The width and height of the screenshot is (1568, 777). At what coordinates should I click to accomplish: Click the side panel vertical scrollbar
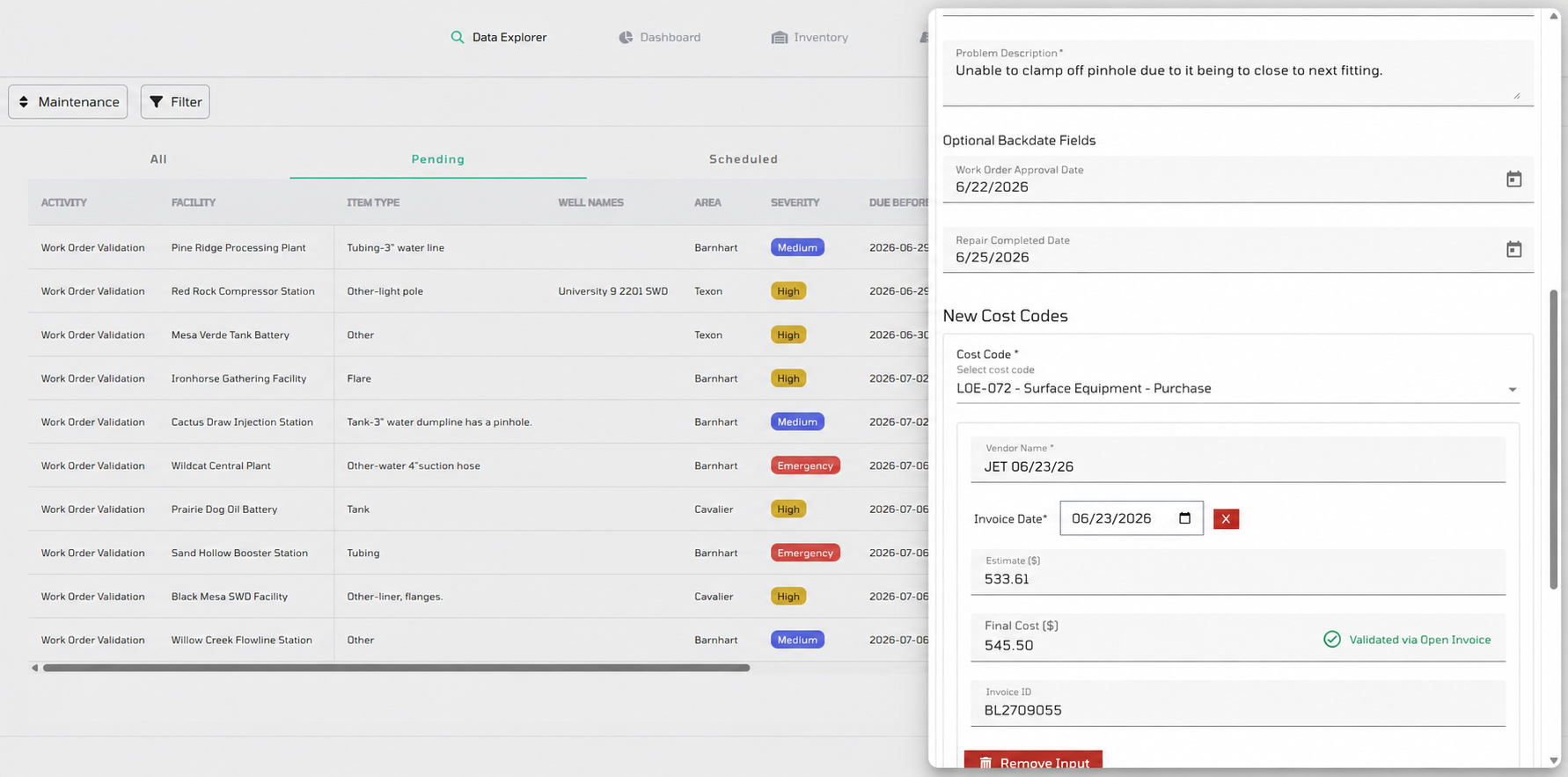[x=1554, y=440]
